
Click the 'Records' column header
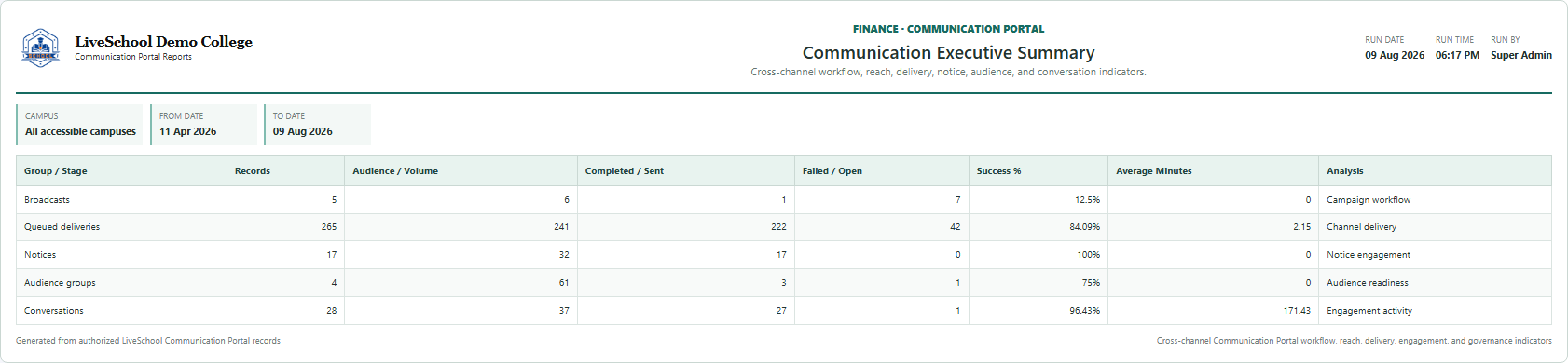coord(285,171)
